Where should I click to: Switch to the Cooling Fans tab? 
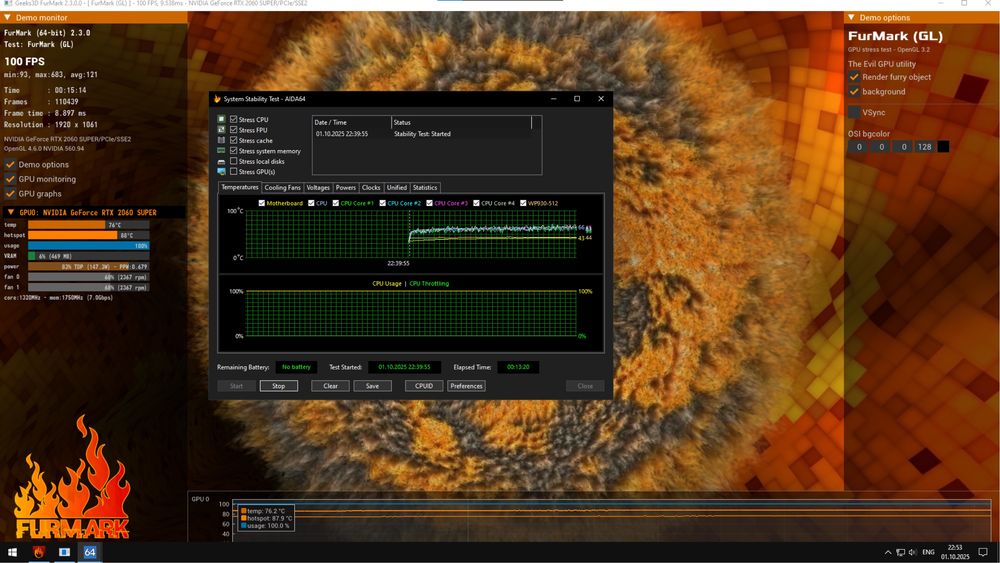pyautogui.click(x=282, y=187)
